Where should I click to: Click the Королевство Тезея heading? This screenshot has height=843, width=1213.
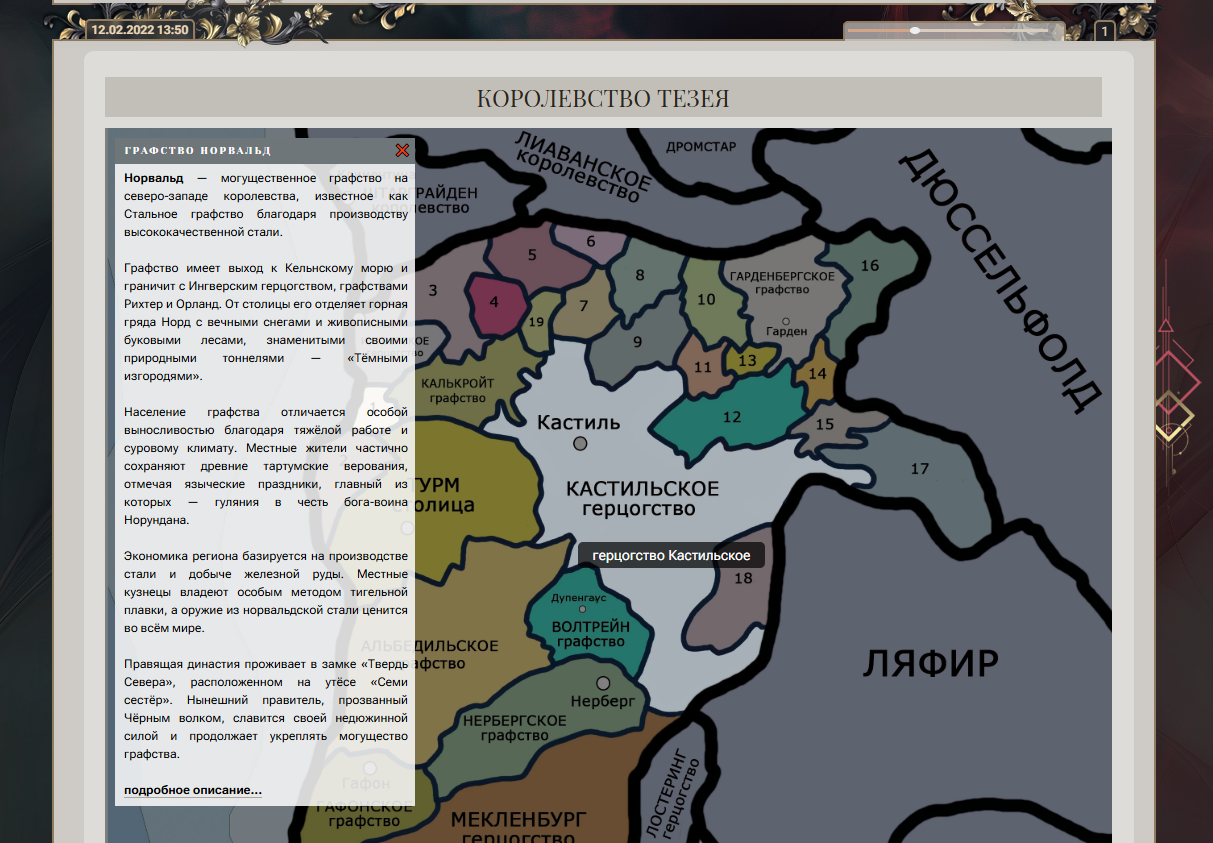[x=603, y=98]
